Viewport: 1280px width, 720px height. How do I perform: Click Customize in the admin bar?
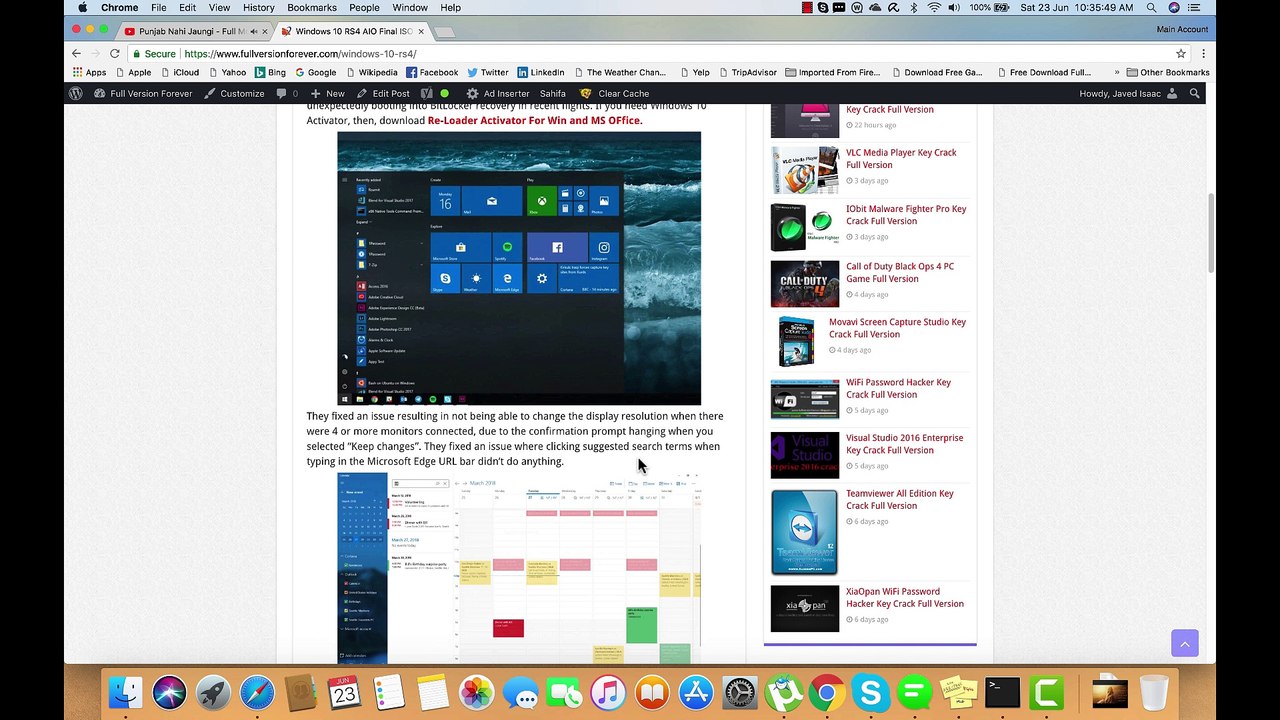coord(234,93)
